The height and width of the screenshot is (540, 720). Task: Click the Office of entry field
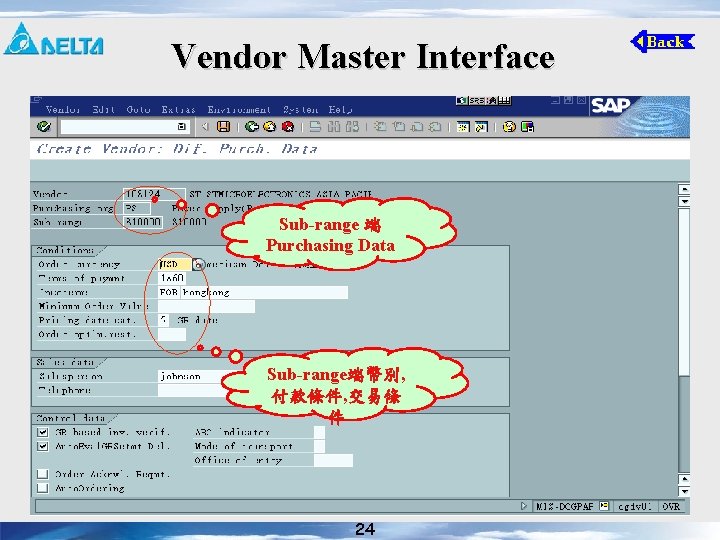pos(333,460)
